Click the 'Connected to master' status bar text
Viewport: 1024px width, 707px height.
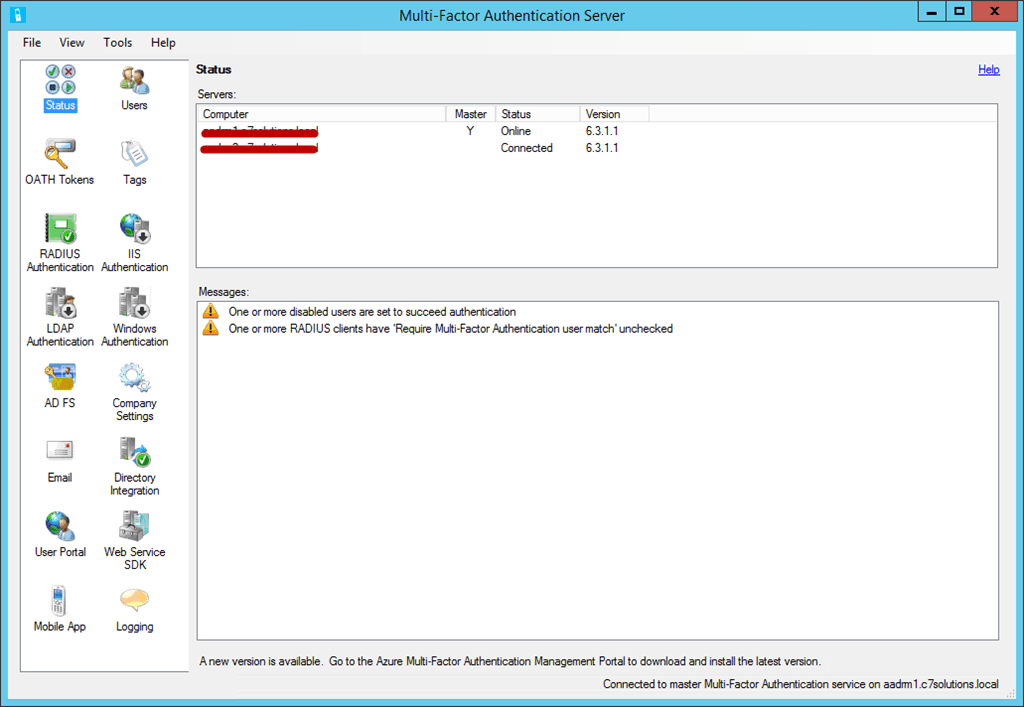tap(801, 684)
